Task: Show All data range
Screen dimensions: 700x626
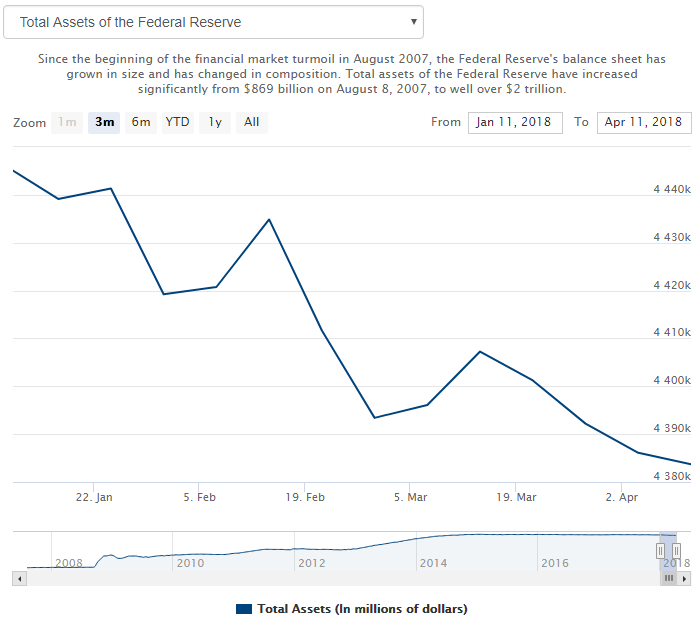Action: [x=252, y=122]
